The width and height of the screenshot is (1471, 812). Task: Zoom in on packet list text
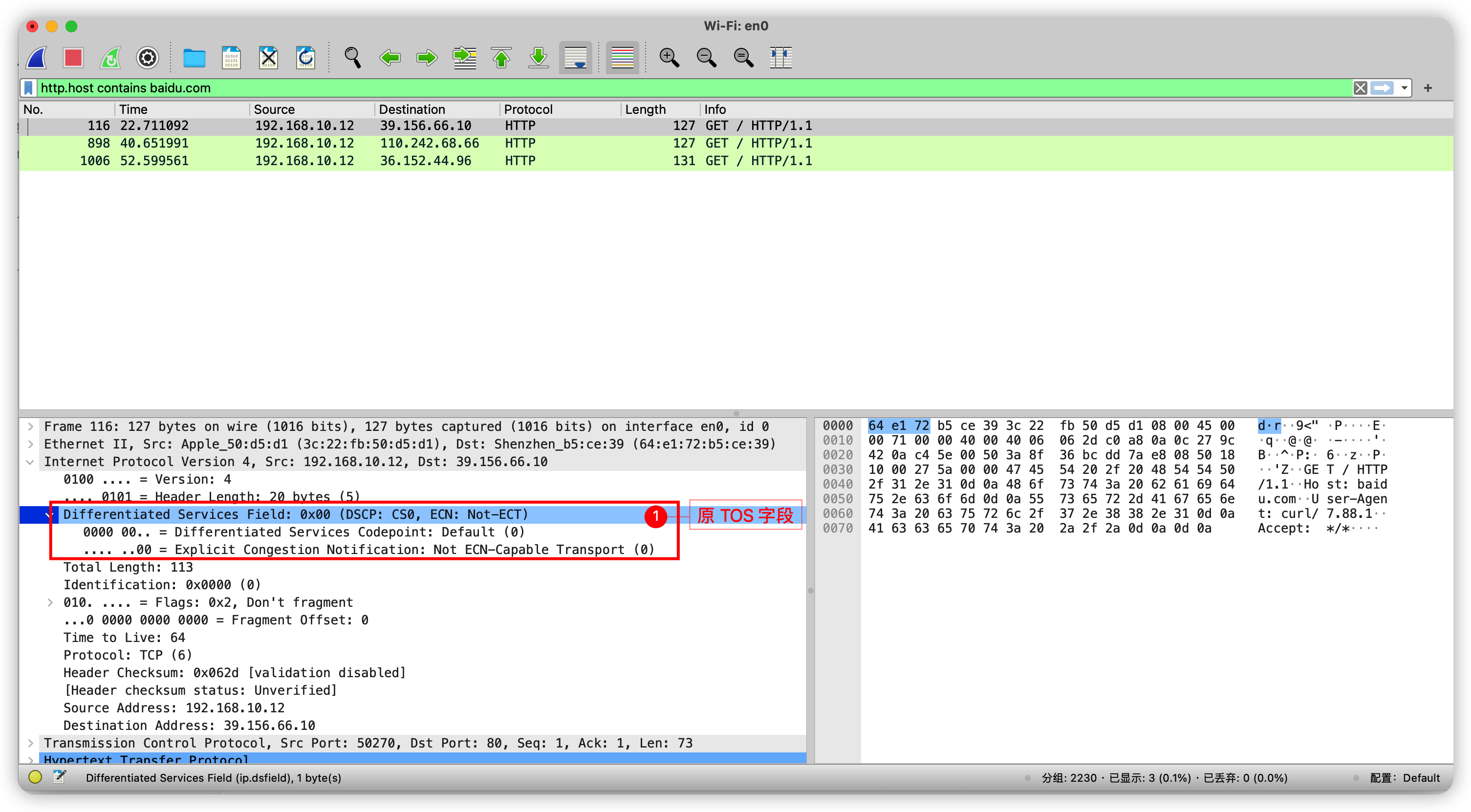point(669,58)
